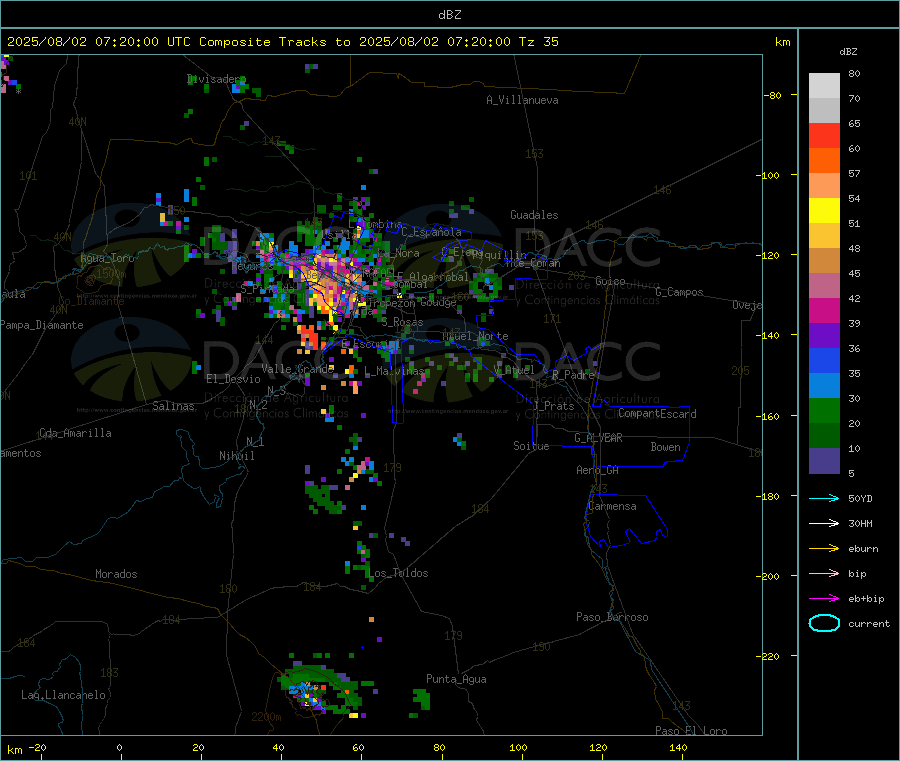Click the Agua_Toro place label
Image resolution: width=900 pixels, height=761 pixels.
coord(107,258)
